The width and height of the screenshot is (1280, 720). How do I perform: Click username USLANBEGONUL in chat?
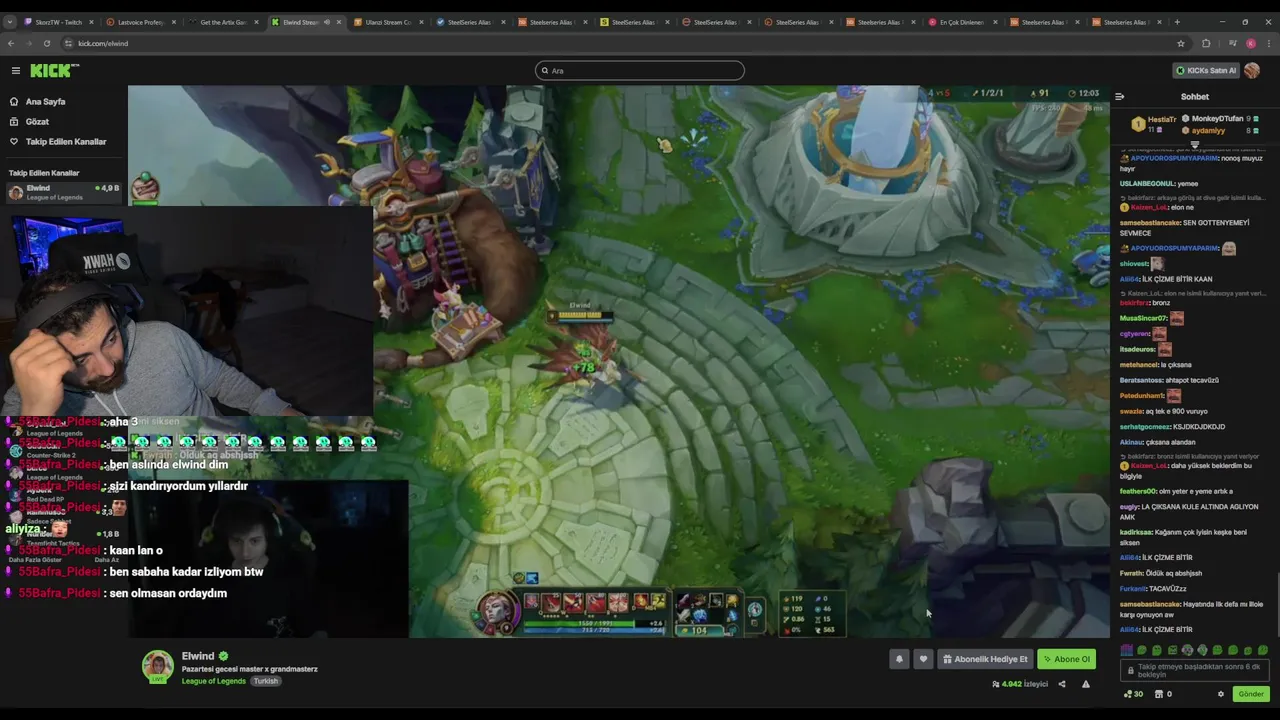click(1147, 184)
